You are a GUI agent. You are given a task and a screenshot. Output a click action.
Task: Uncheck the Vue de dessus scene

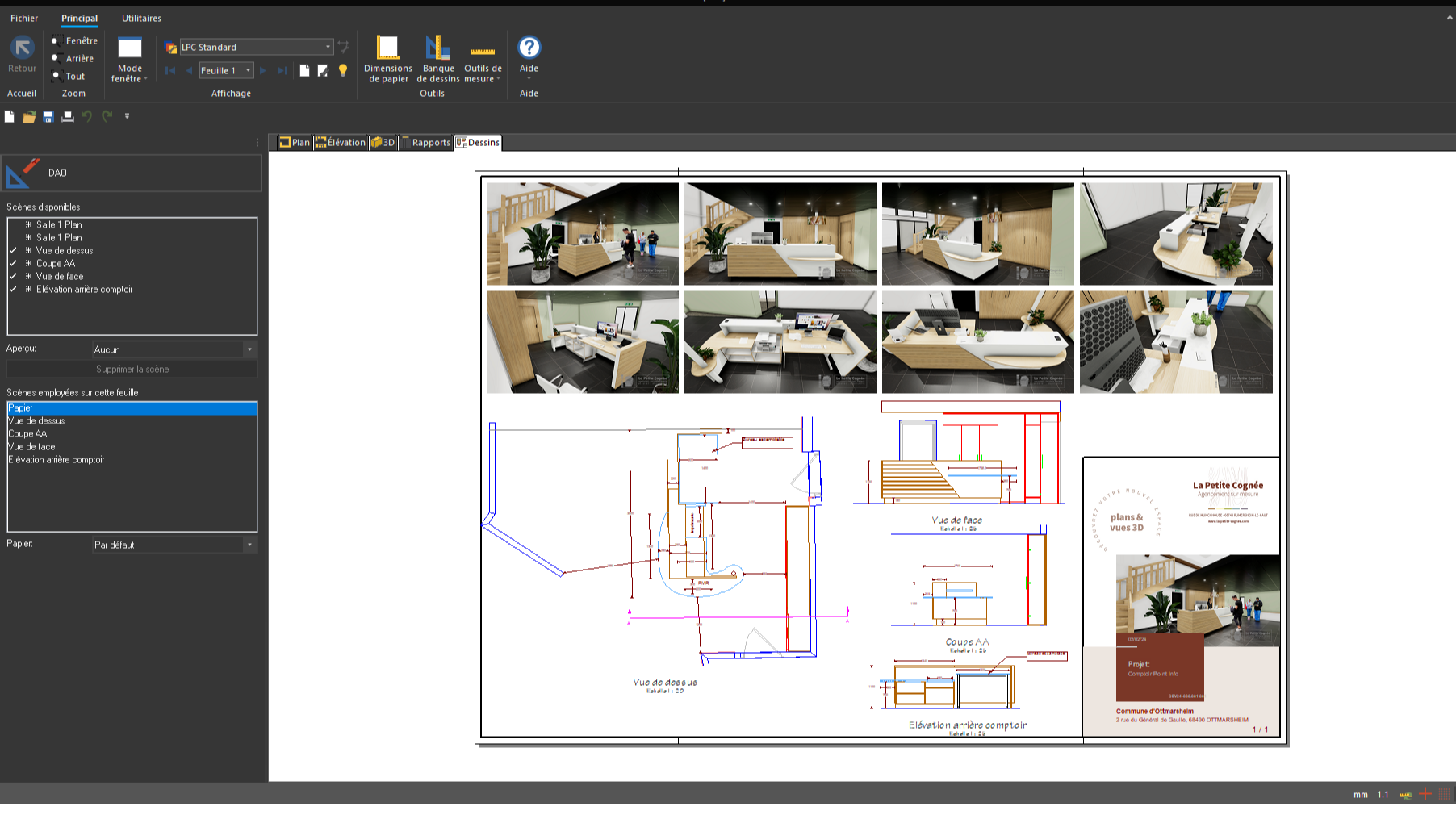13,251
